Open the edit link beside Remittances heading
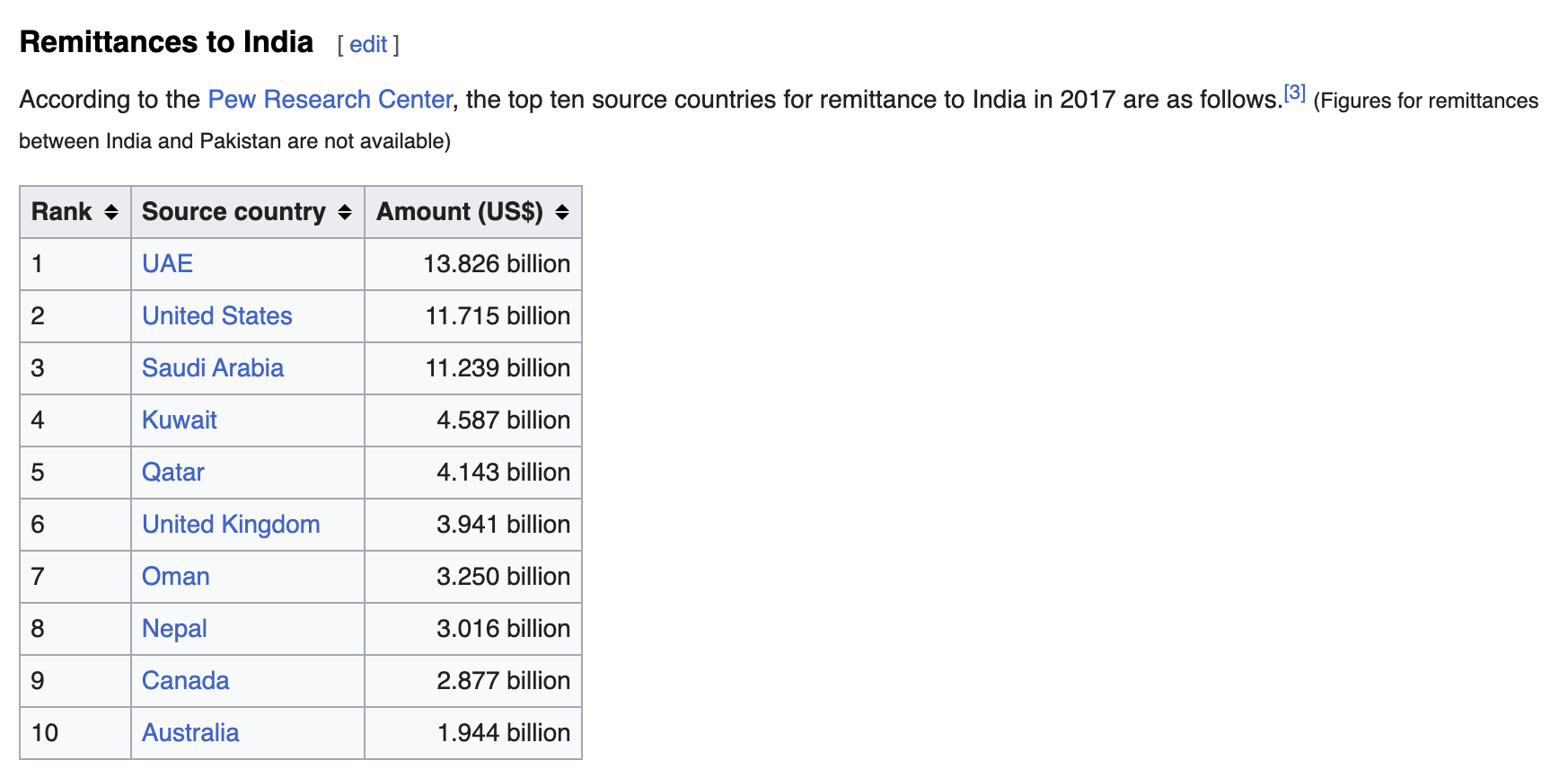Screen dimensions: 1568x778 coord(368,45)
